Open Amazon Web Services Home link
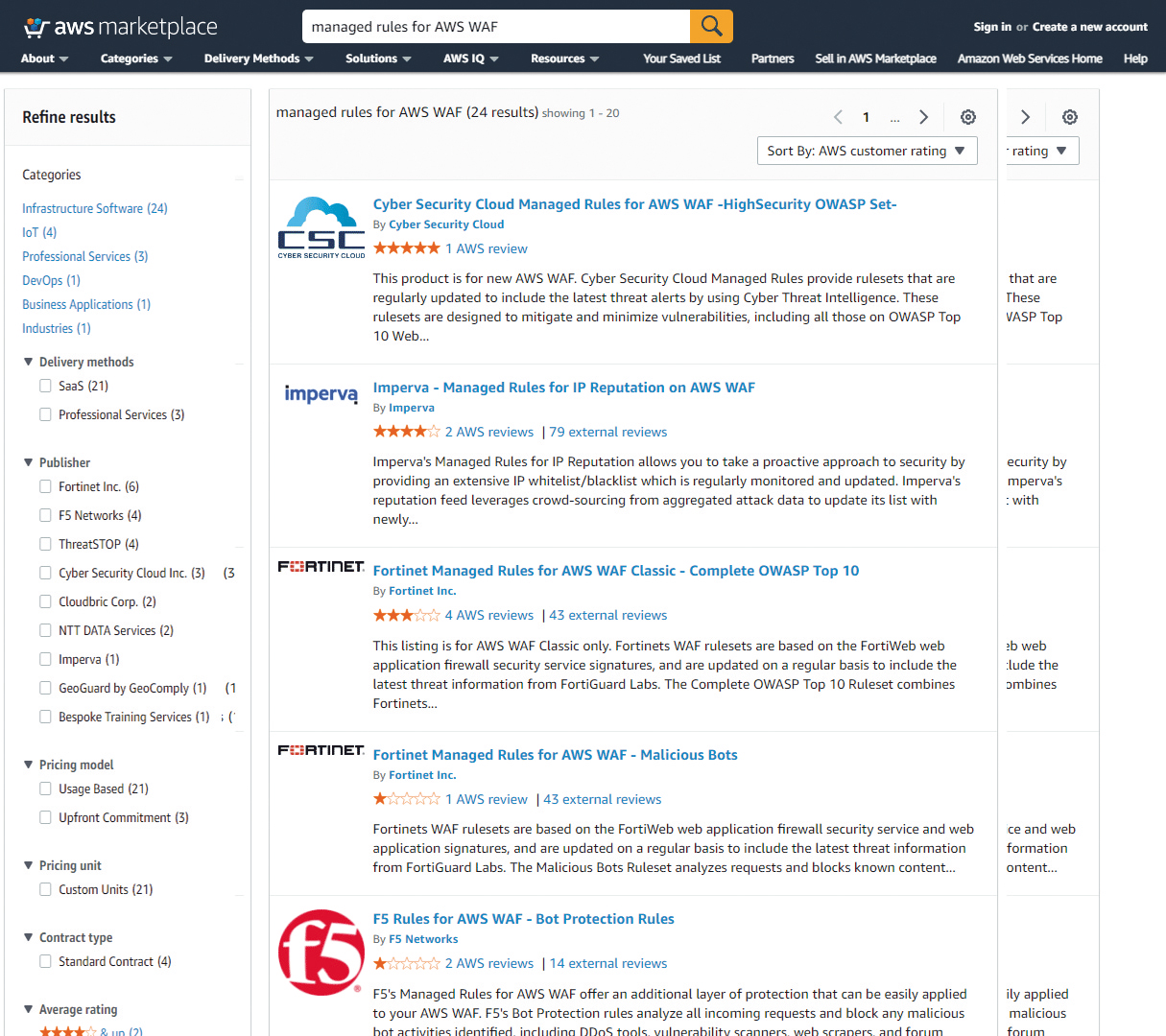 coord(1030,59)
